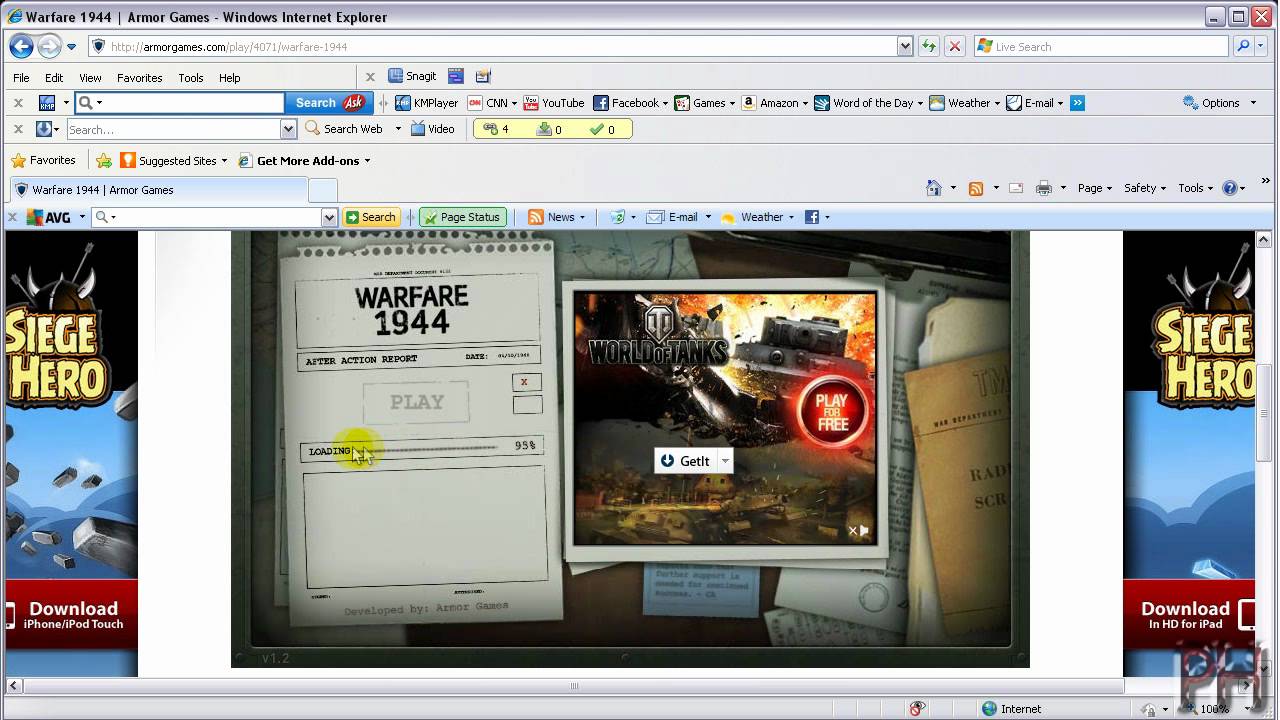Click the Facebook icon in AVG toolbar
The image size is (1280, 720).
click(x=812, y=217)
